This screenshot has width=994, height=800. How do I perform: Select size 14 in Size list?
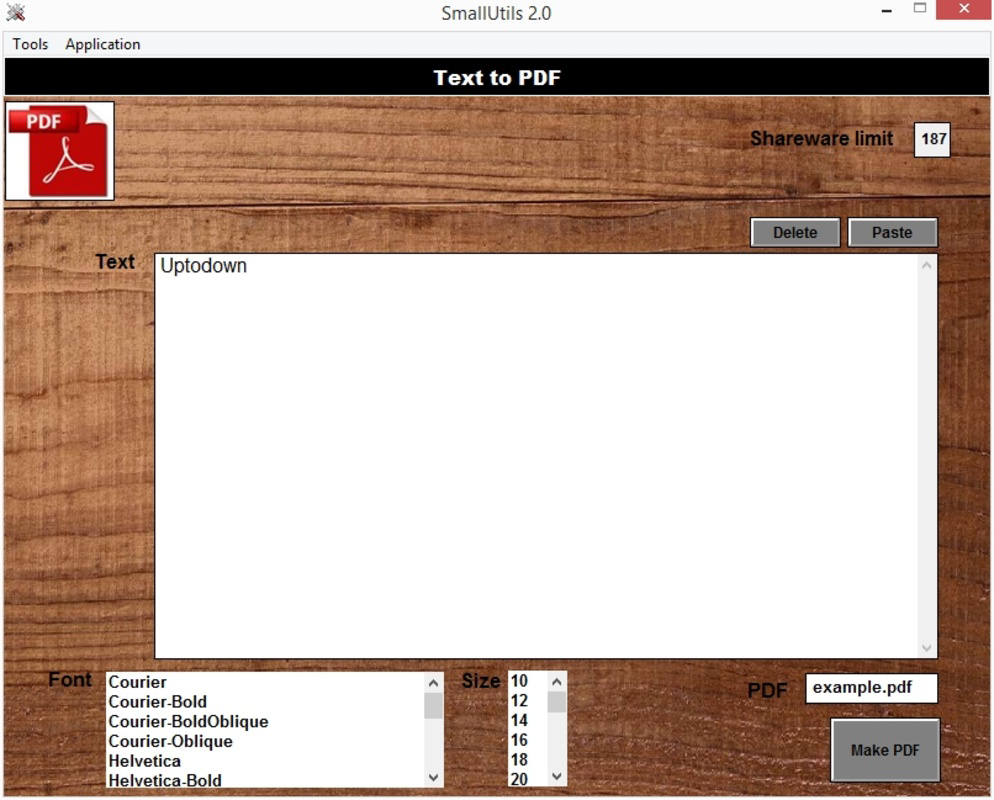527,720
